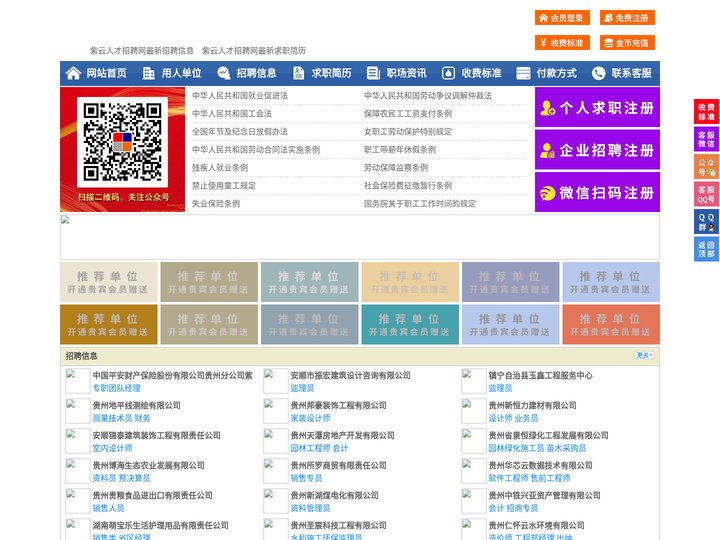Screen dimensions: 720x540
Task: Open the 专职团队经理 job link
Action: [x=117, y=388]
